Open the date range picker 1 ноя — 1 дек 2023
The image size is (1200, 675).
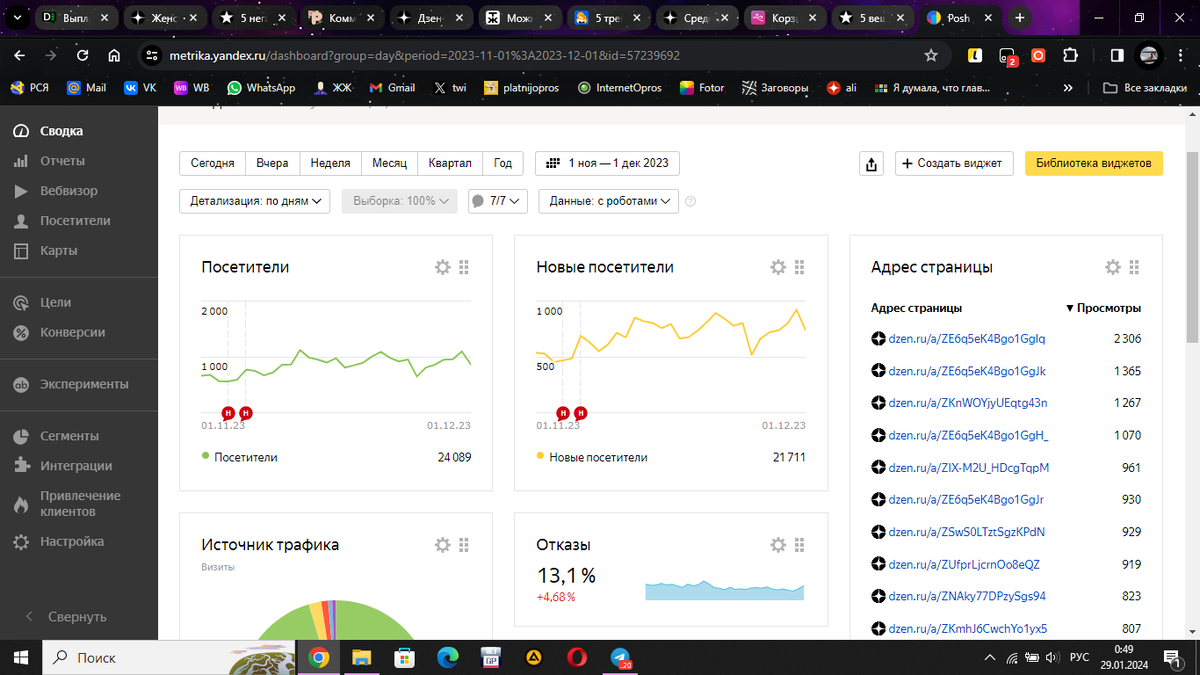[608, 163]
